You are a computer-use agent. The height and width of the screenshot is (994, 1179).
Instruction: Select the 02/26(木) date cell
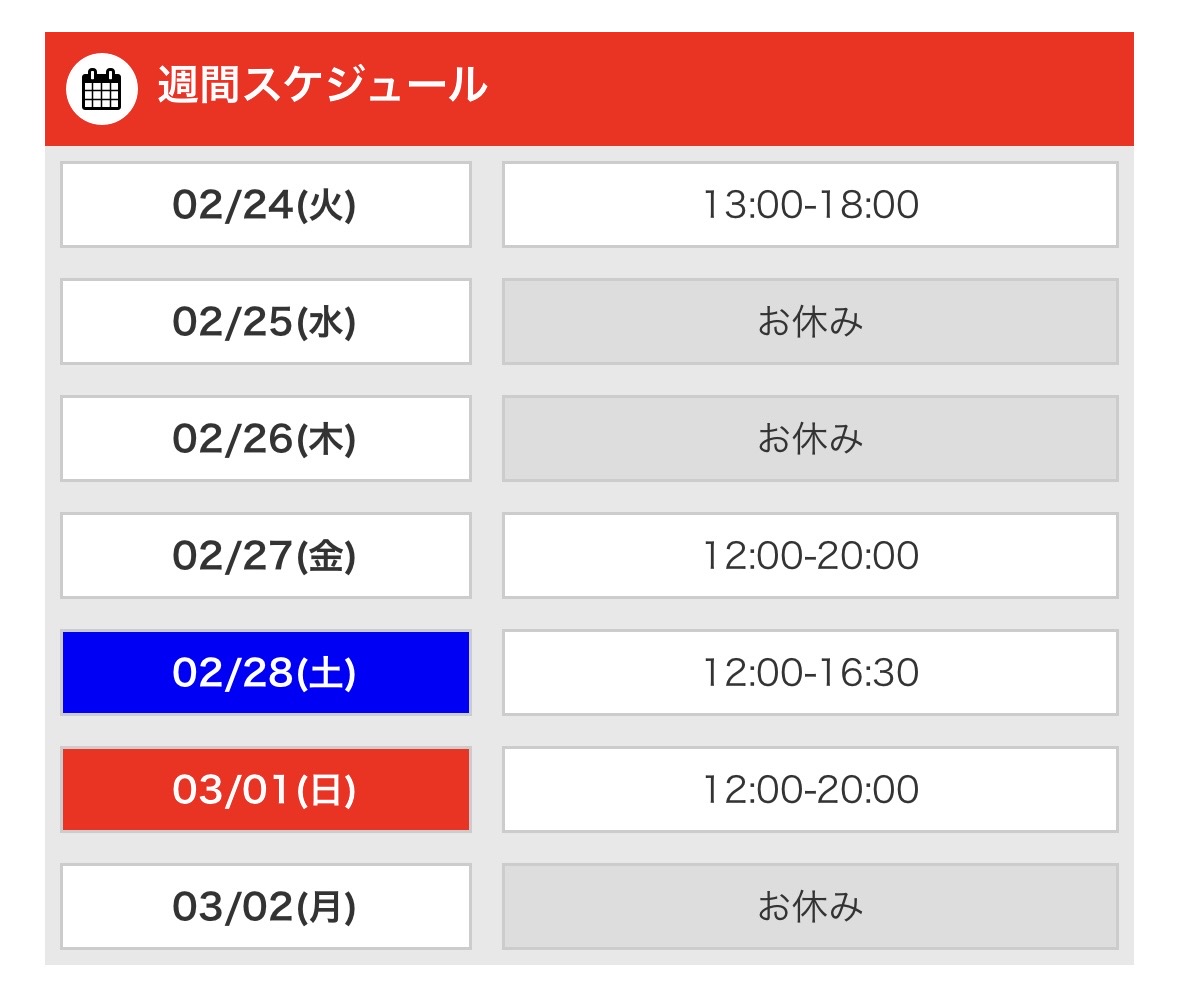coord(265,439)
